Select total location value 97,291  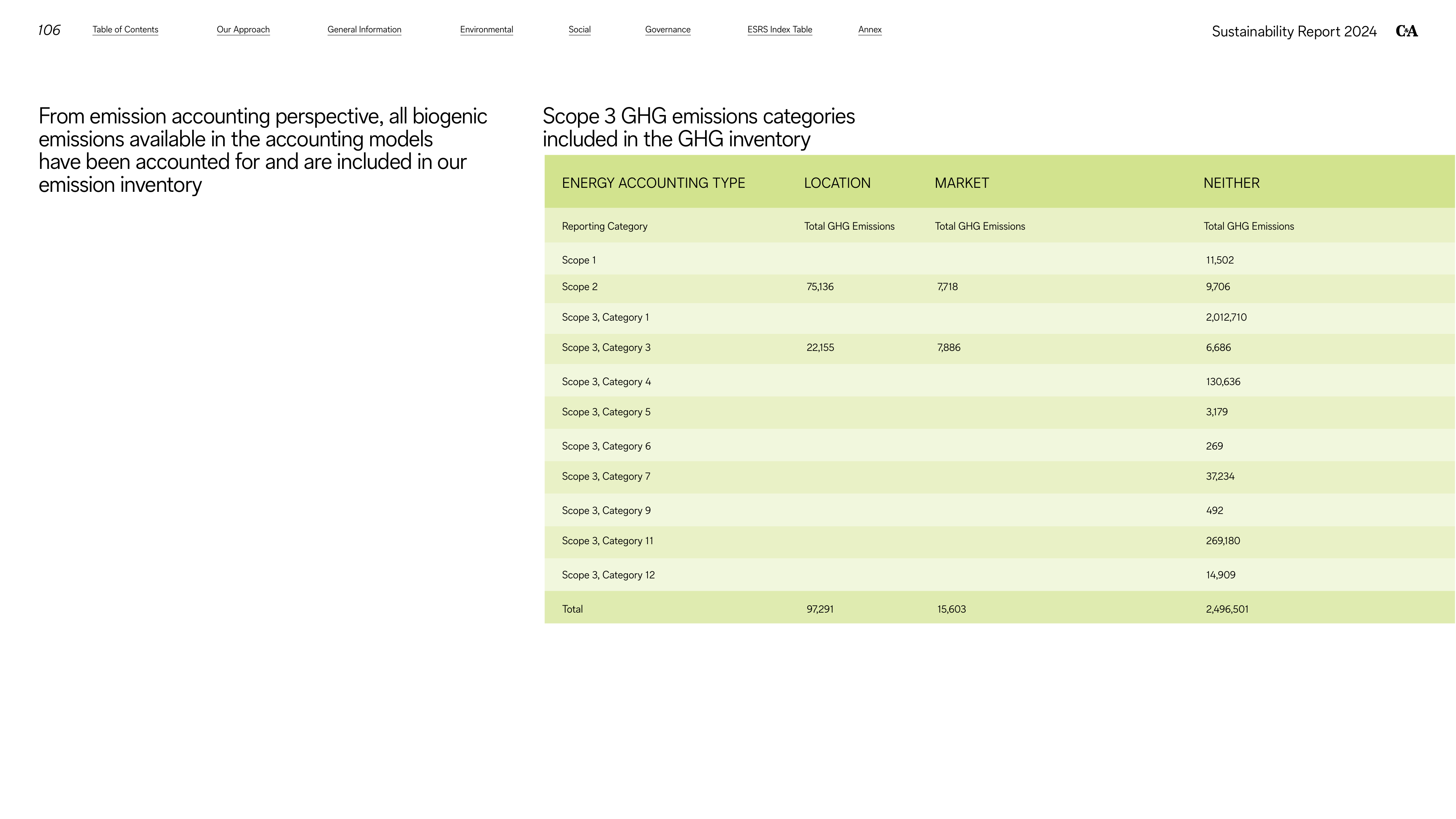coord(820,609)
